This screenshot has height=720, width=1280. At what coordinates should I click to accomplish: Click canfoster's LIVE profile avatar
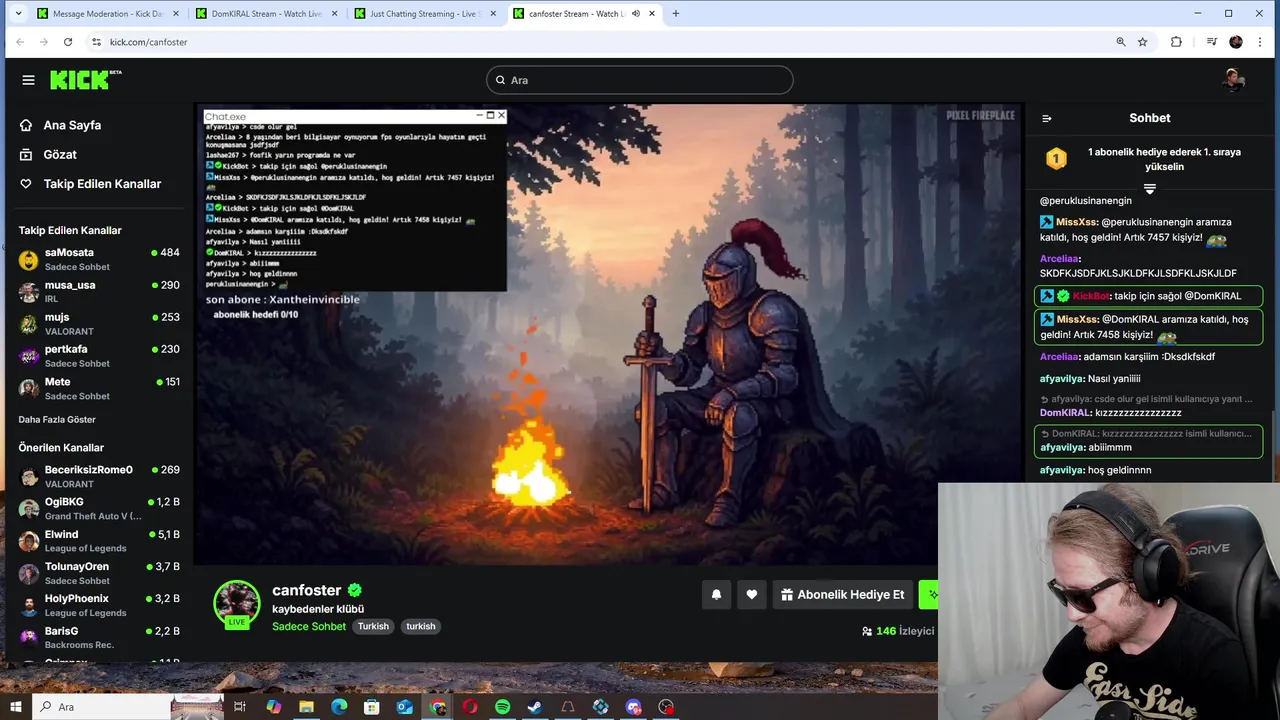click(x=237, y=604)
